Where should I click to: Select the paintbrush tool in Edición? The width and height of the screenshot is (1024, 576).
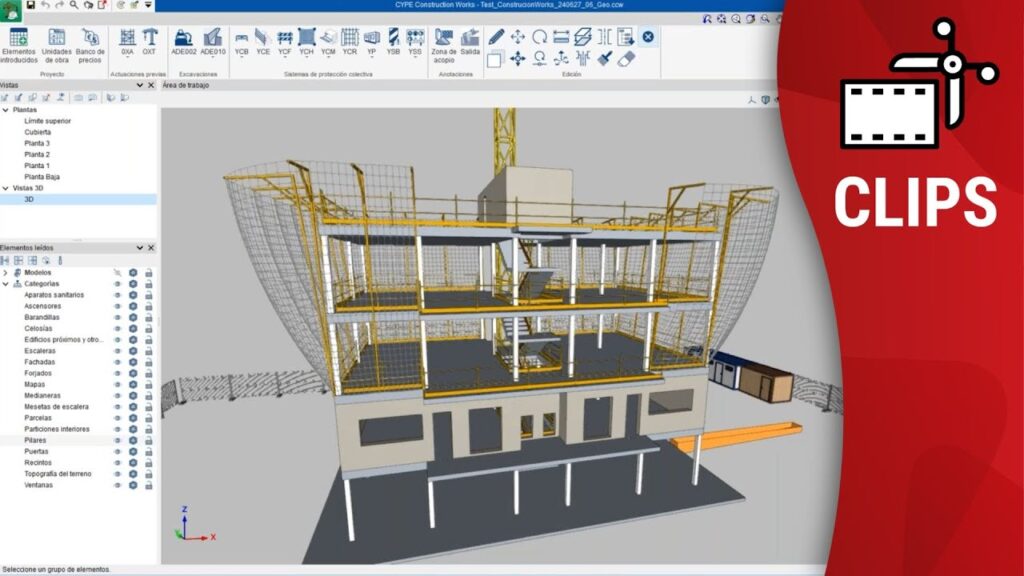pos(604,59)
